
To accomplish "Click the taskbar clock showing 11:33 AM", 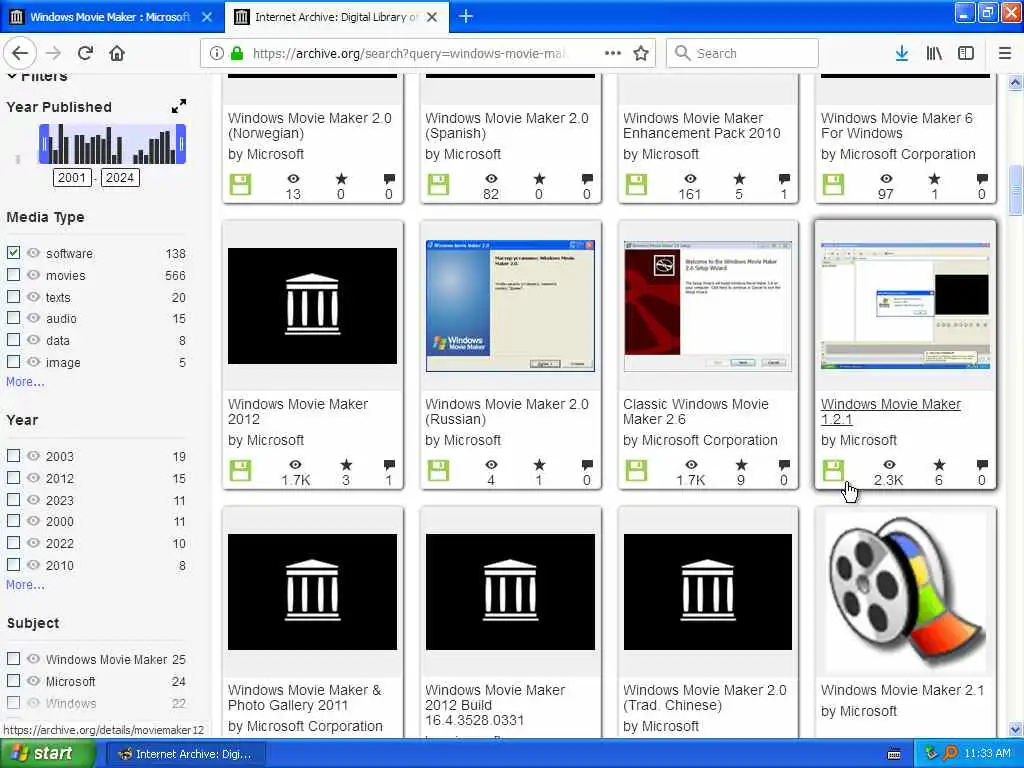I will (987, 754).
